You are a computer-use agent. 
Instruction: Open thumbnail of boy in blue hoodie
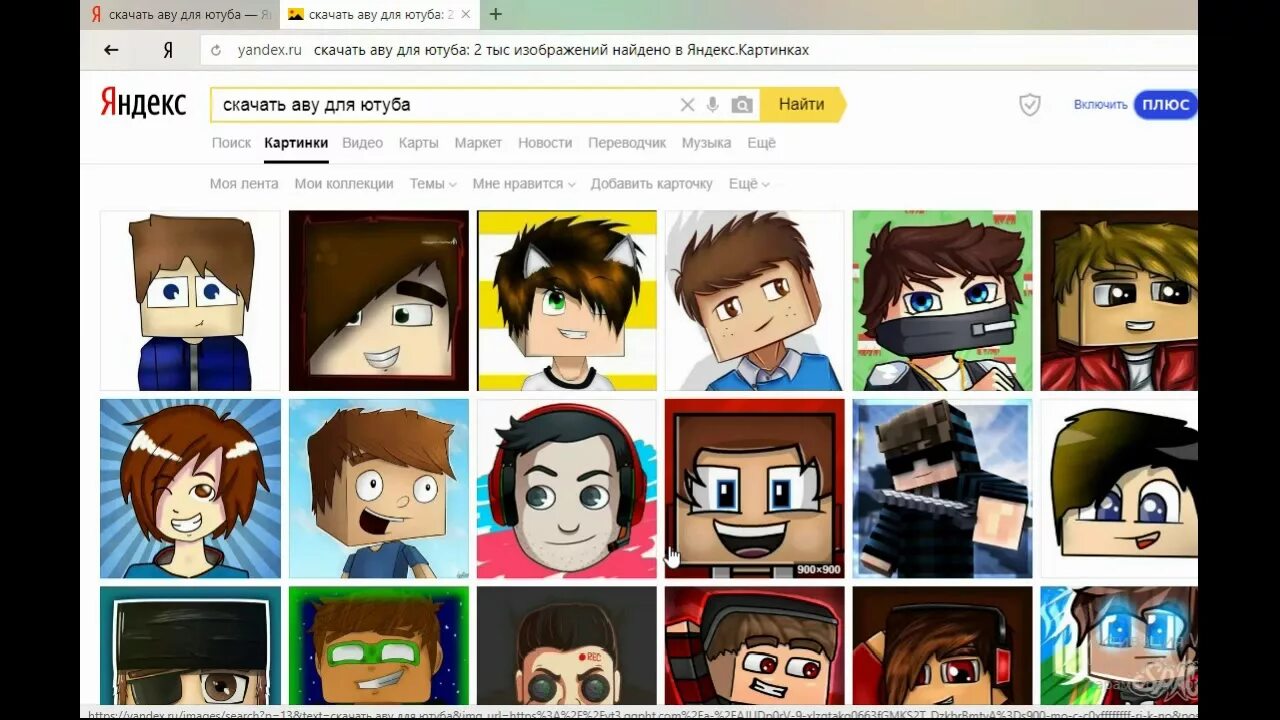[190, 300]
